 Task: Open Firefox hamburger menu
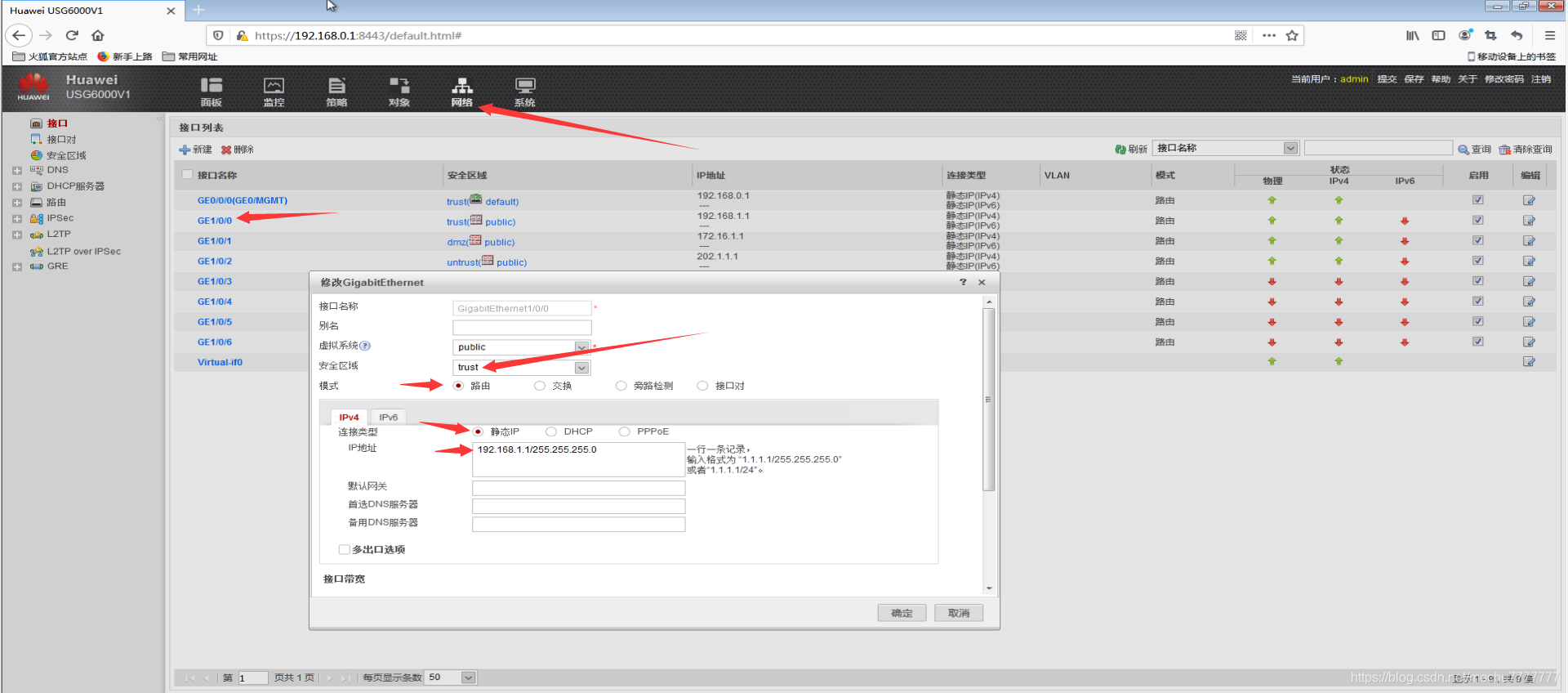tap(1549, 35)
